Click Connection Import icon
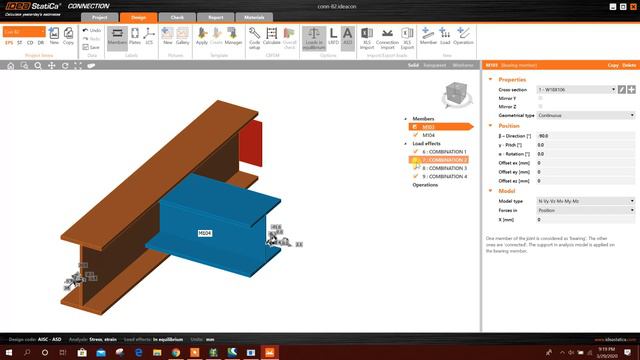This screenshot has height=360, width=640. point(387,38)
